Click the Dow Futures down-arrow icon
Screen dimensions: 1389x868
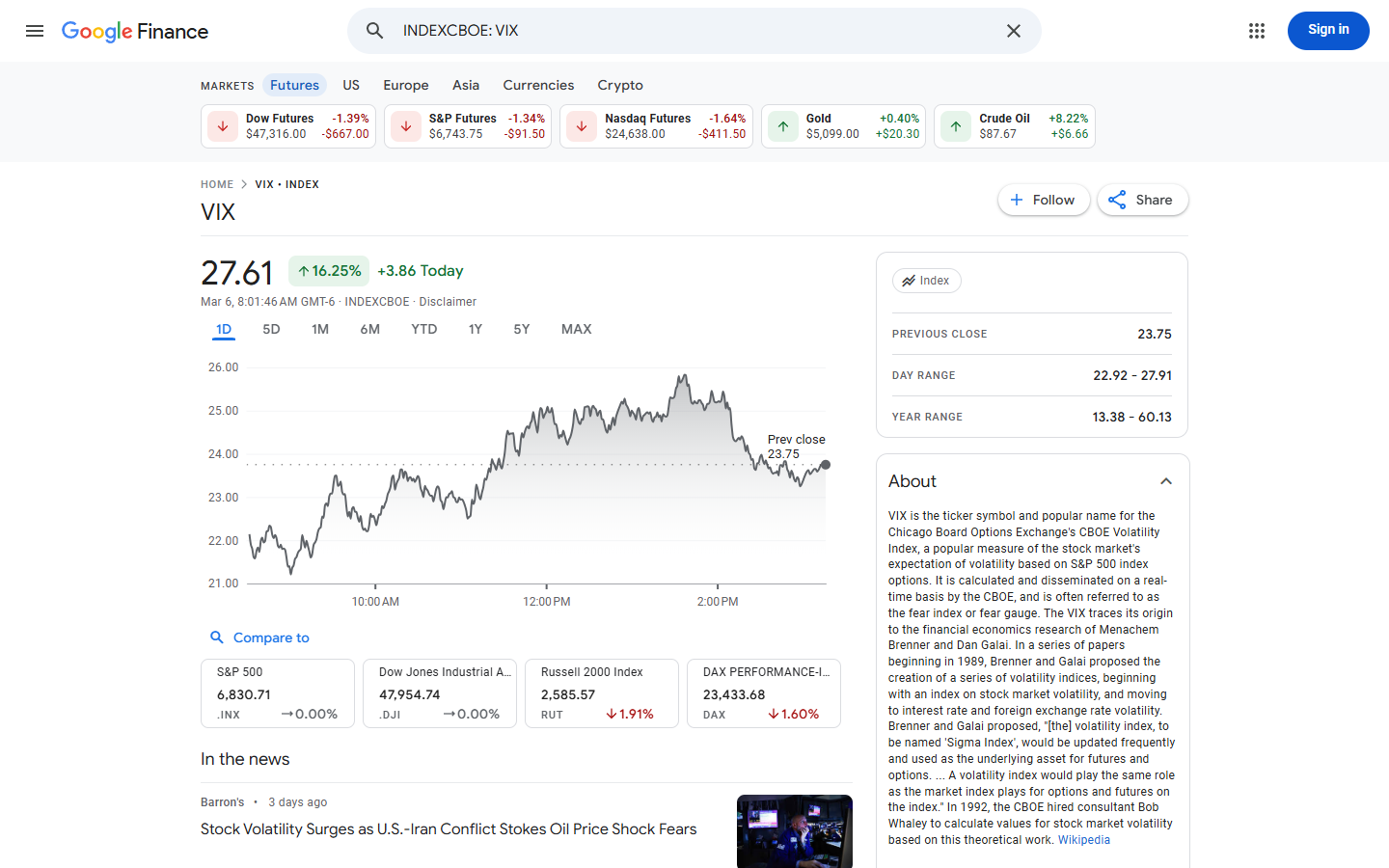point(223,126)
